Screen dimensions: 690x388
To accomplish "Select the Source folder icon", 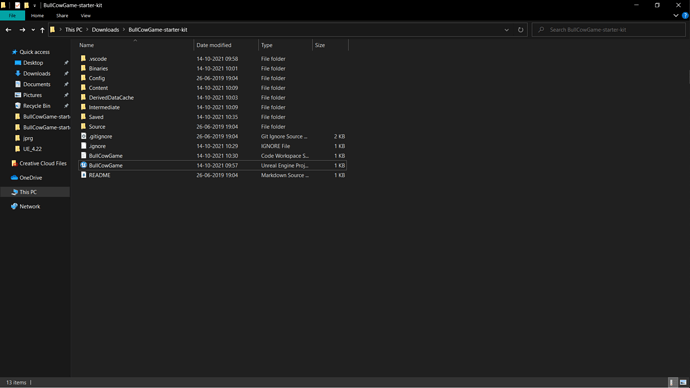I will 83,126.
